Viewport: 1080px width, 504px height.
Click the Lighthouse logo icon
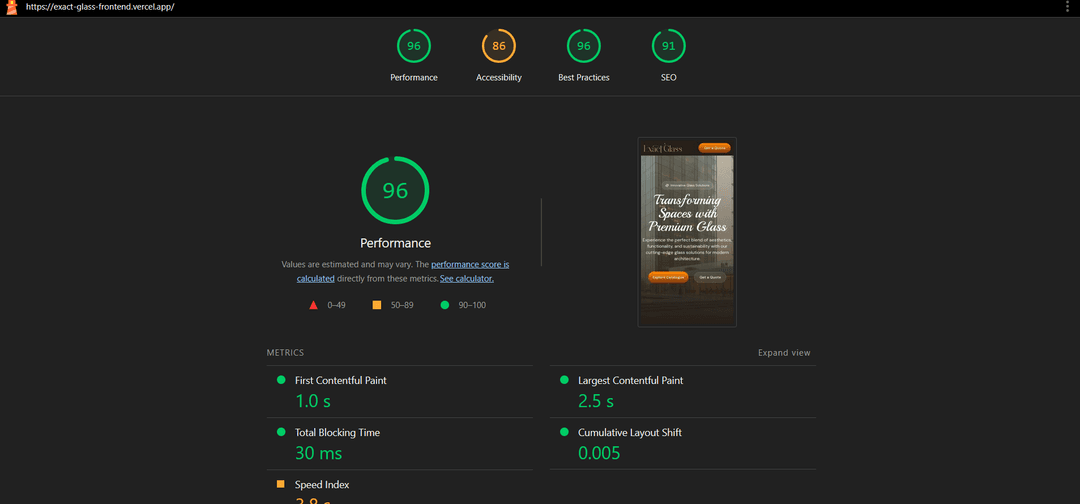pos(12,7)
